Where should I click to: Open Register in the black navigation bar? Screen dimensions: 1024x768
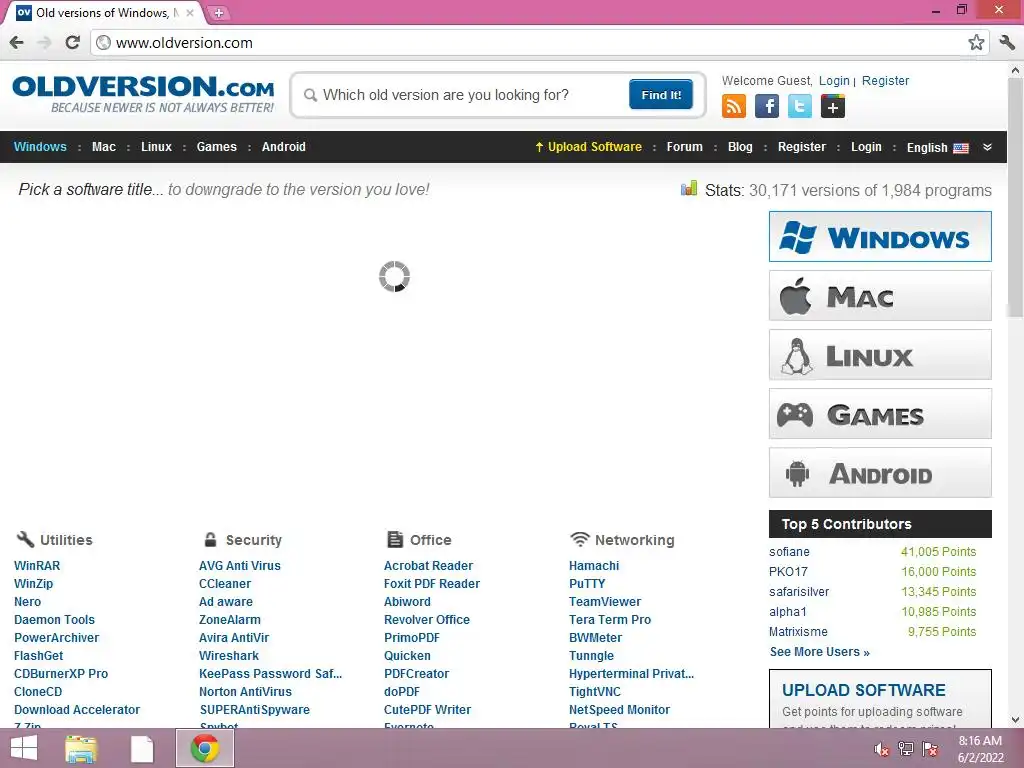[801, 147]
